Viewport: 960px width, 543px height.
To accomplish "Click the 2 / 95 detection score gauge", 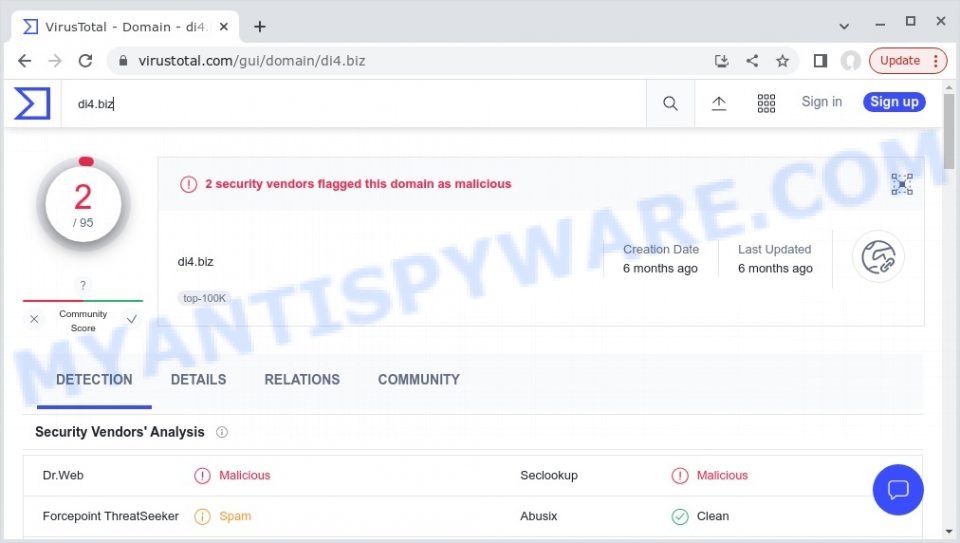I will [x=83, y=204].
